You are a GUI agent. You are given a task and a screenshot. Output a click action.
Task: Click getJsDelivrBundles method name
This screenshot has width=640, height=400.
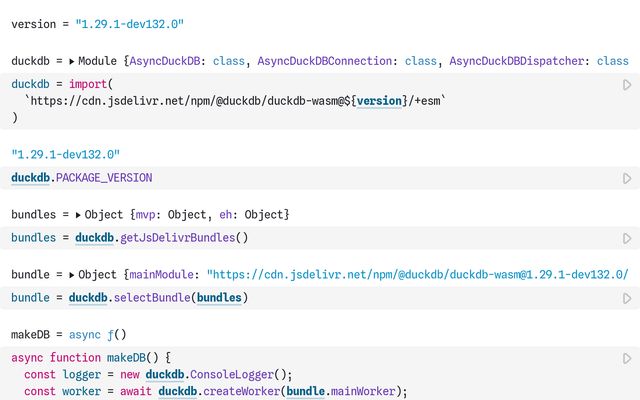click(x=178, y=238)
